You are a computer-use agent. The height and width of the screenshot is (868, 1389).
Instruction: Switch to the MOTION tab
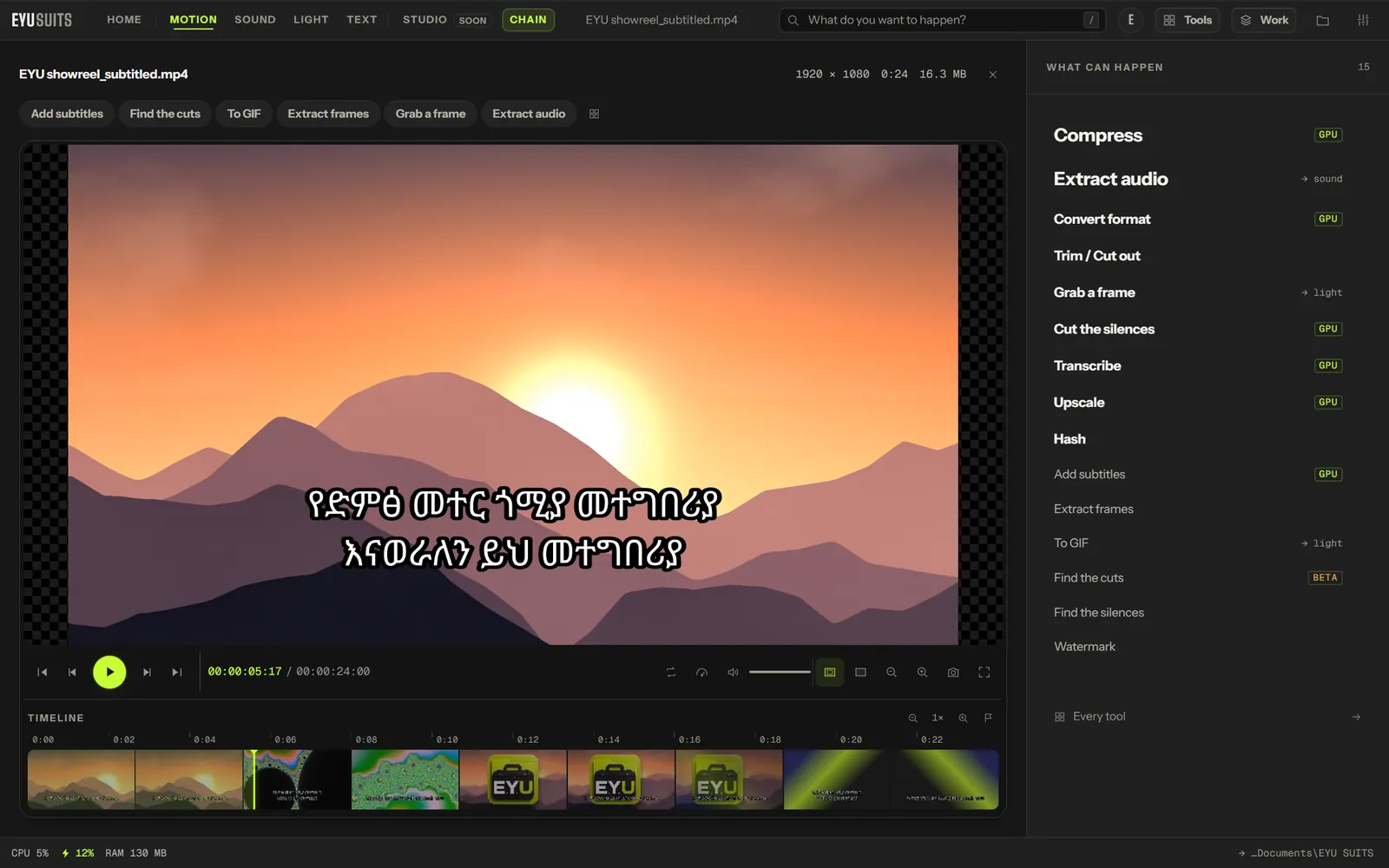pyautogui.click(x=193, y=19)
